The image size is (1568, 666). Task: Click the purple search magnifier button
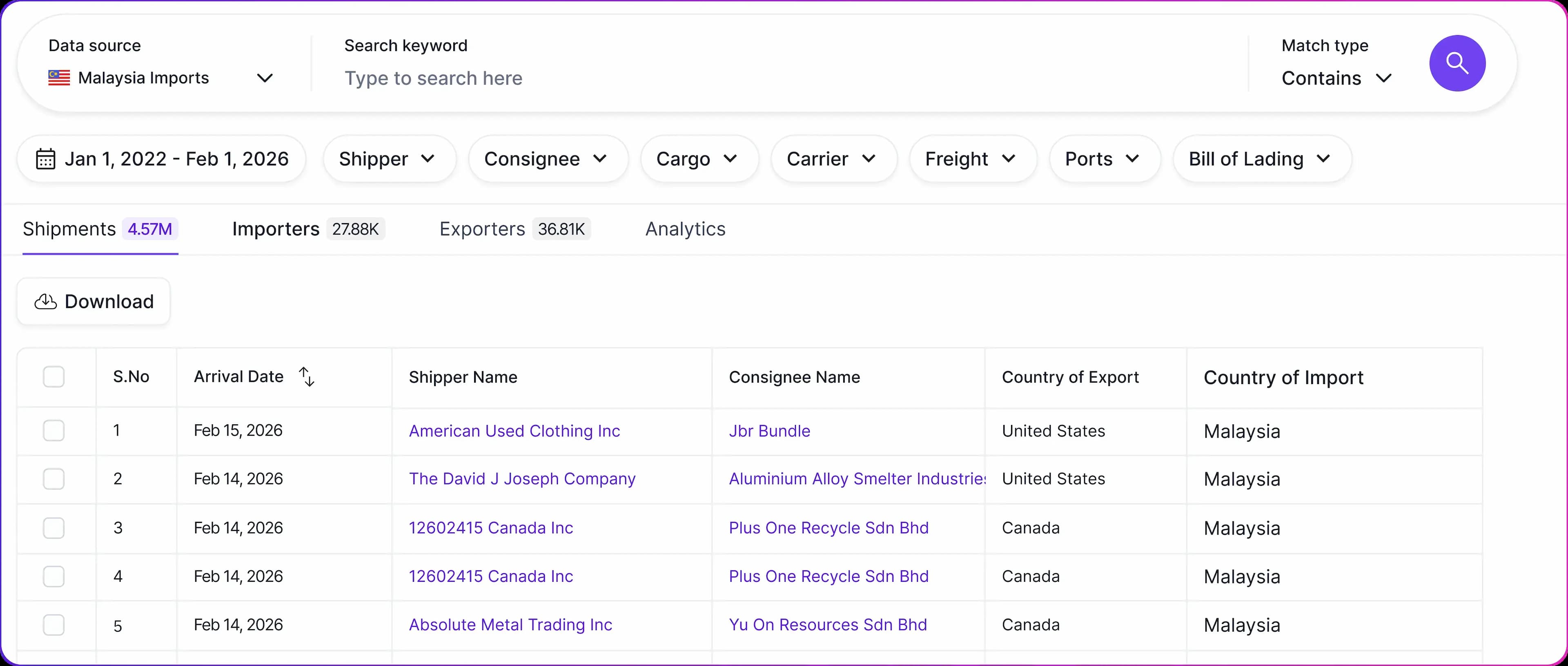click(x=1457, y=63)
